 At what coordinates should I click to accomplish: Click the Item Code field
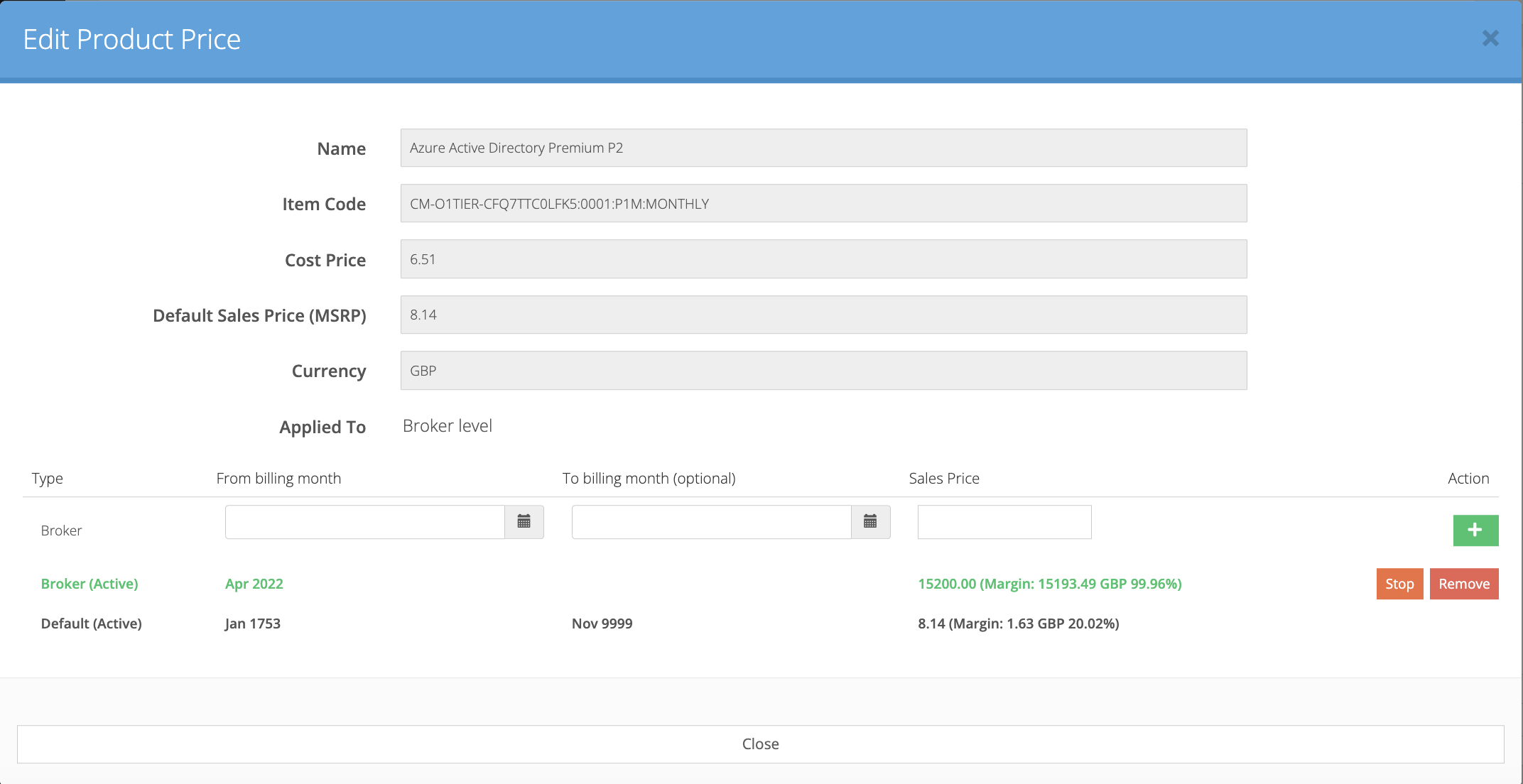(824, 203)
